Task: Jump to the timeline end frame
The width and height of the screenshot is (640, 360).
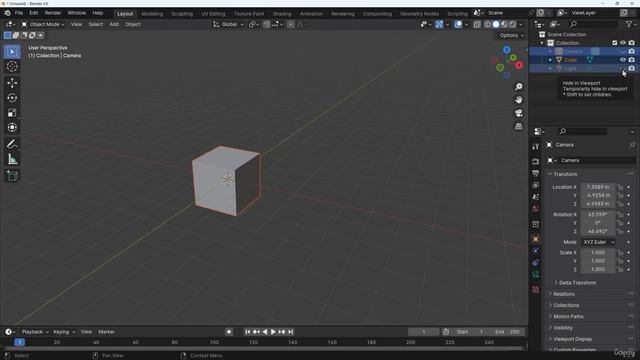Action: (291, 332)
